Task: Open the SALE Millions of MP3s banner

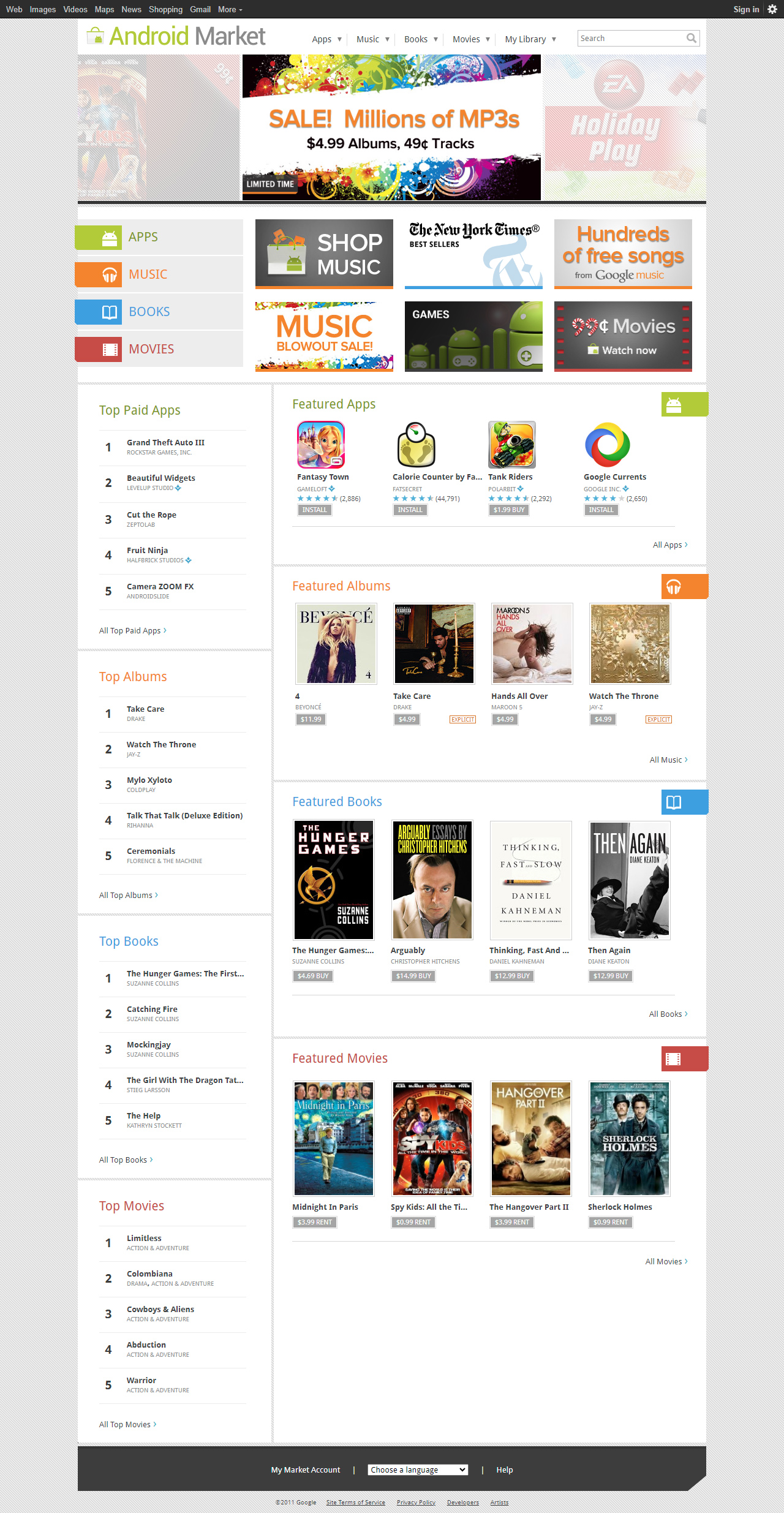Action: (x=391, y=127)
